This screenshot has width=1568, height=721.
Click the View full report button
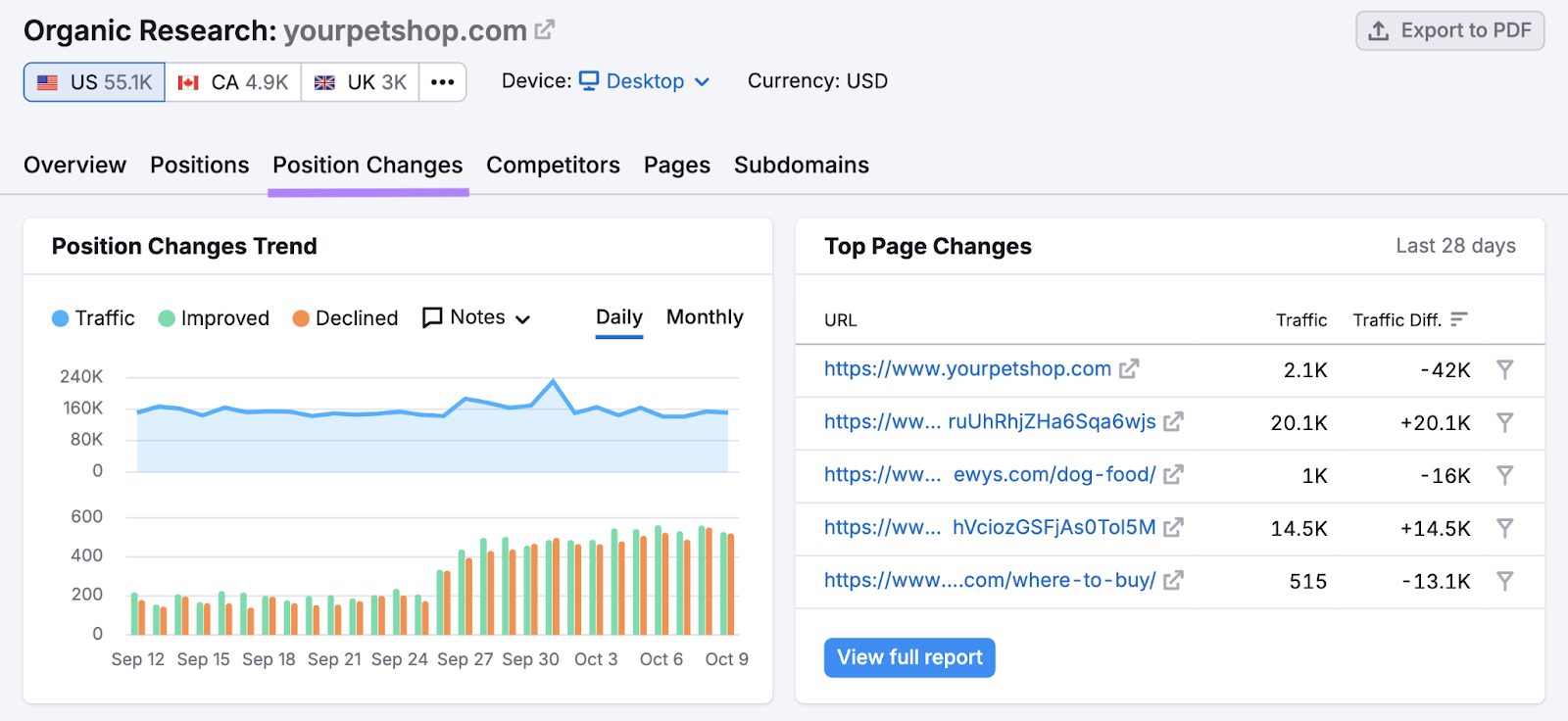click(909, 657)
